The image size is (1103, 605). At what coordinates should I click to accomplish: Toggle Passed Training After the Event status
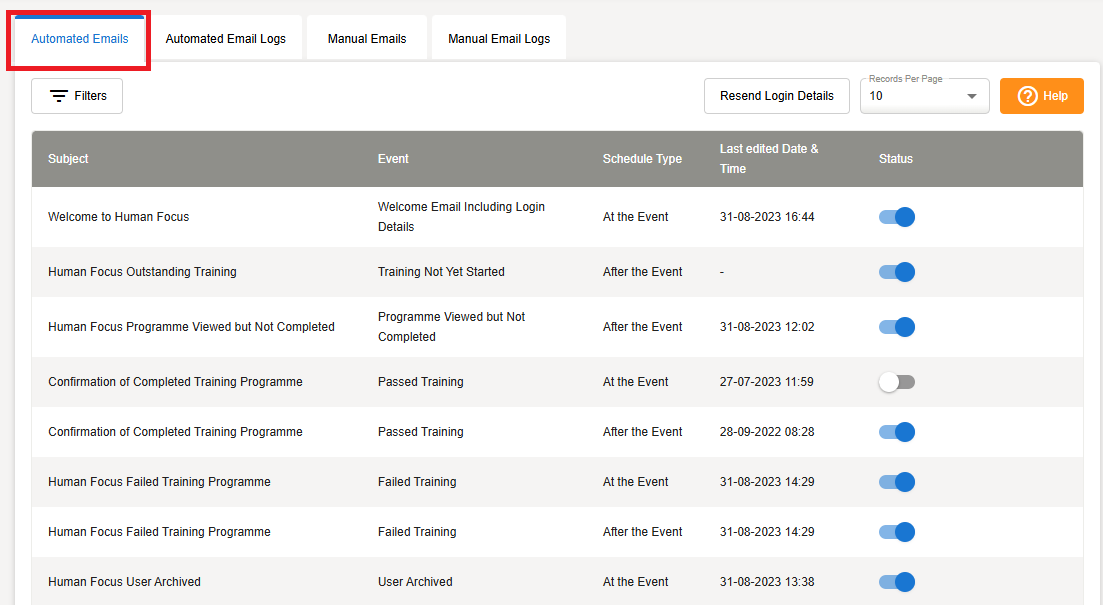897,432
